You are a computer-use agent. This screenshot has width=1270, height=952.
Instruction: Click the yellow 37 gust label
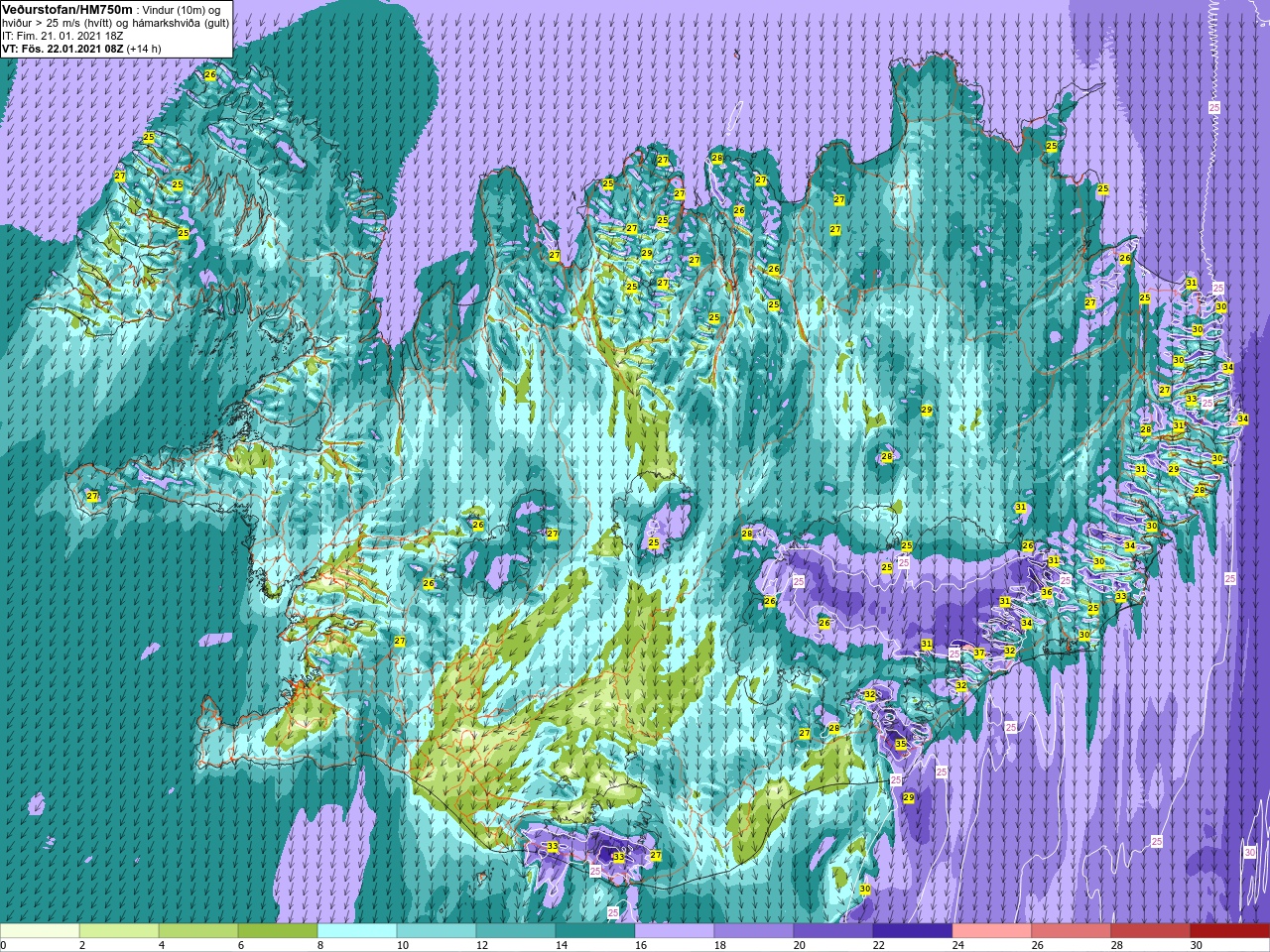(979, 653)
